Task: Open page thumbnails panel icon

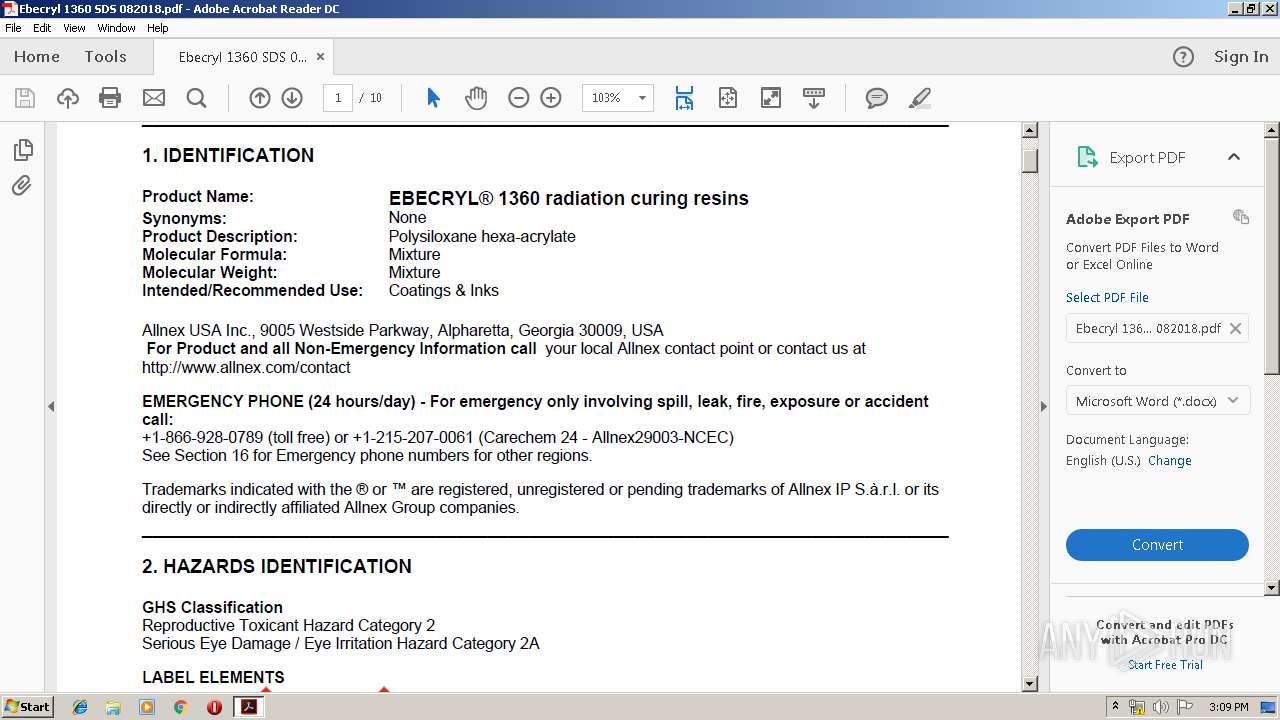Action: click(x=23, y=150)
